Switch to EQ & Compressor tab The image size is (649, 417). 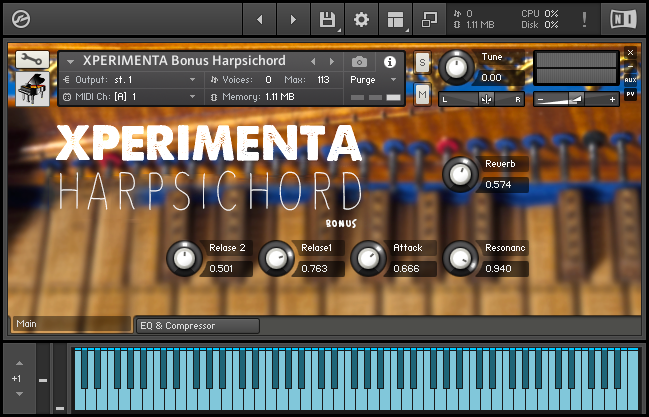click(198, 326)
